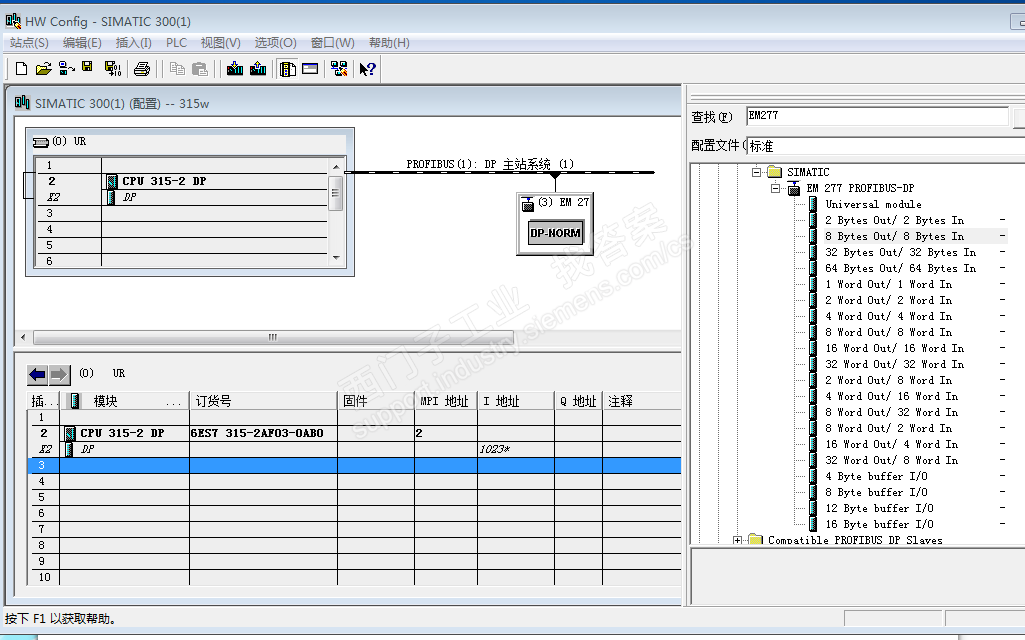Image resolution: width=1025 pixels, height=640 pixels.
Task: Click the Upload to PG icon
Action: click(x=258, y=69)
